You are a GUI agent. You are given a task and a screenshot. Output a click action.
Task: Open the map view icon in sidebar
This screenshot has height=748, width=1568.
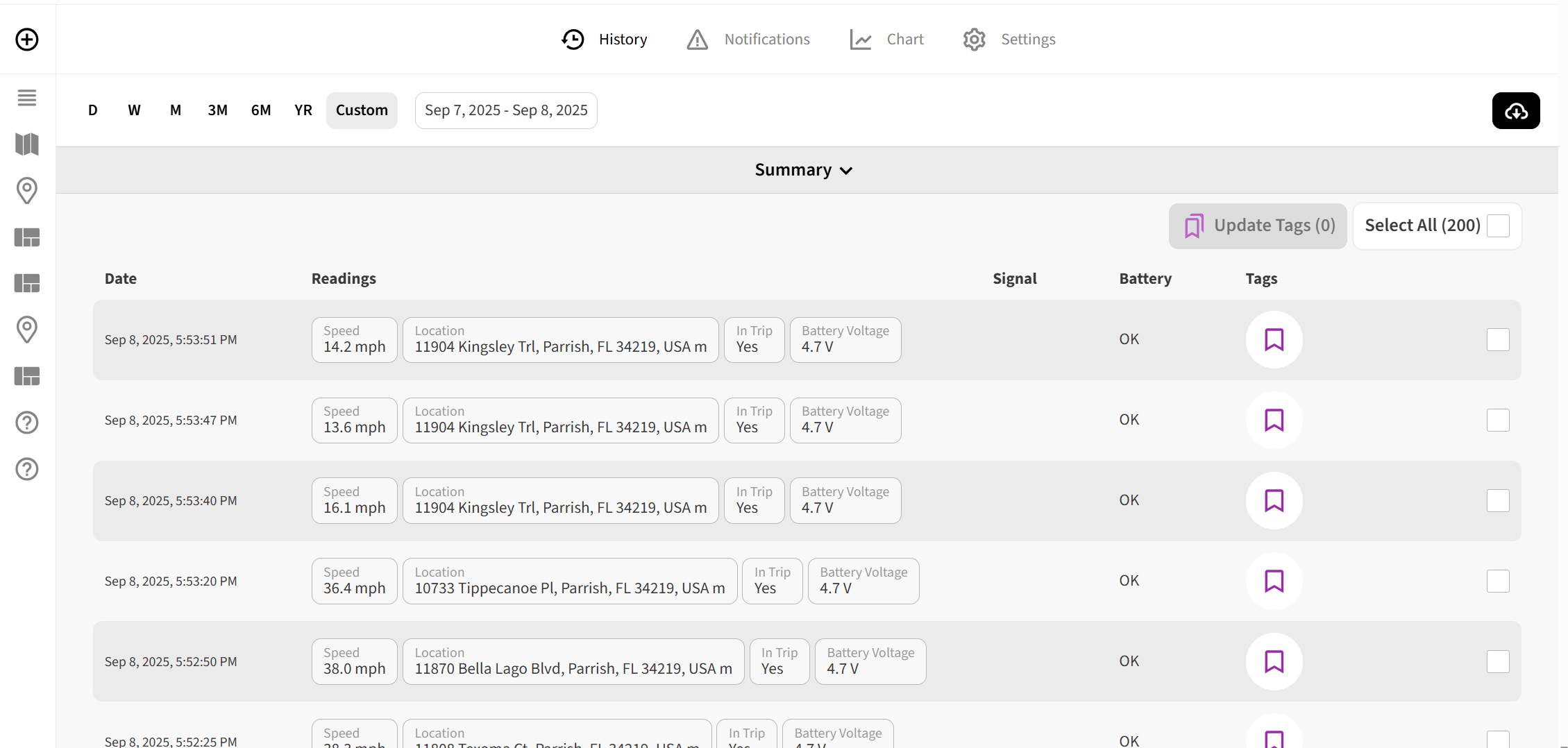(x=27, y=144)
